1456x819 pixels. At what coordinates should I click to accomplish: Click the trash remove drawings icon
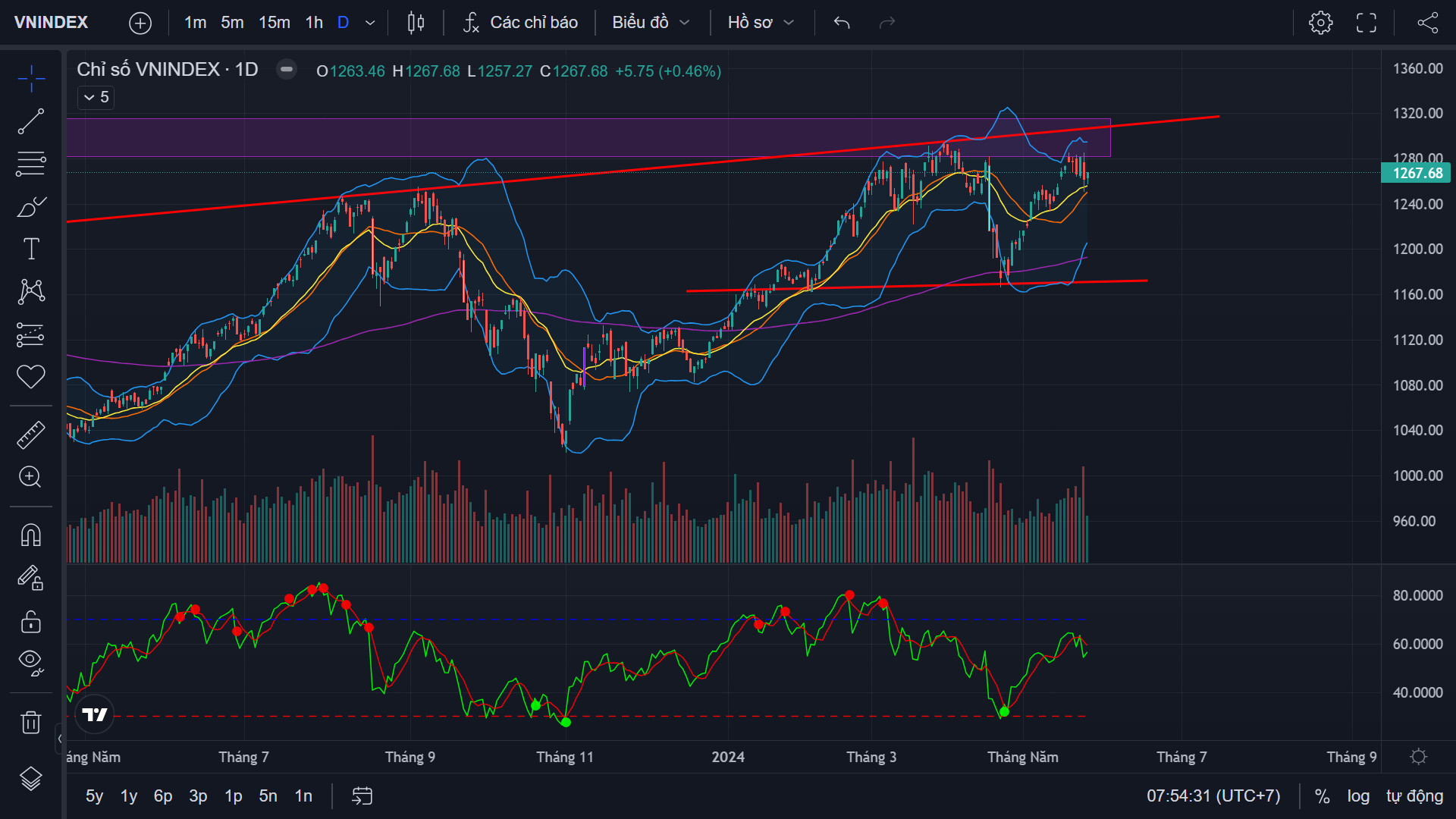[x=31, y=722]
